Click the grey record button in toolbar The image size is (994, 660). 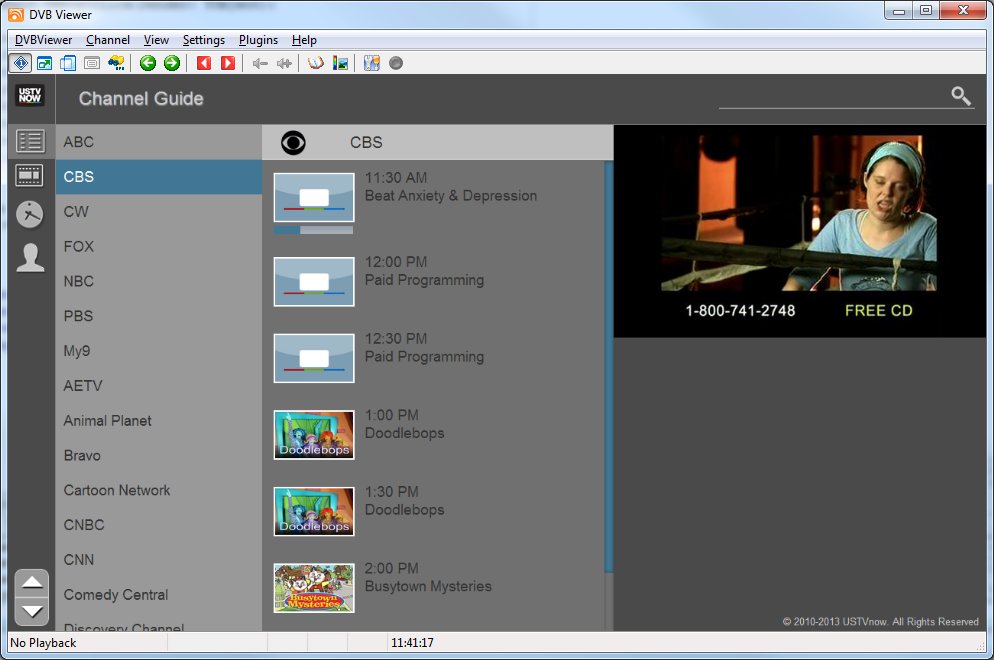pos(396,63)
